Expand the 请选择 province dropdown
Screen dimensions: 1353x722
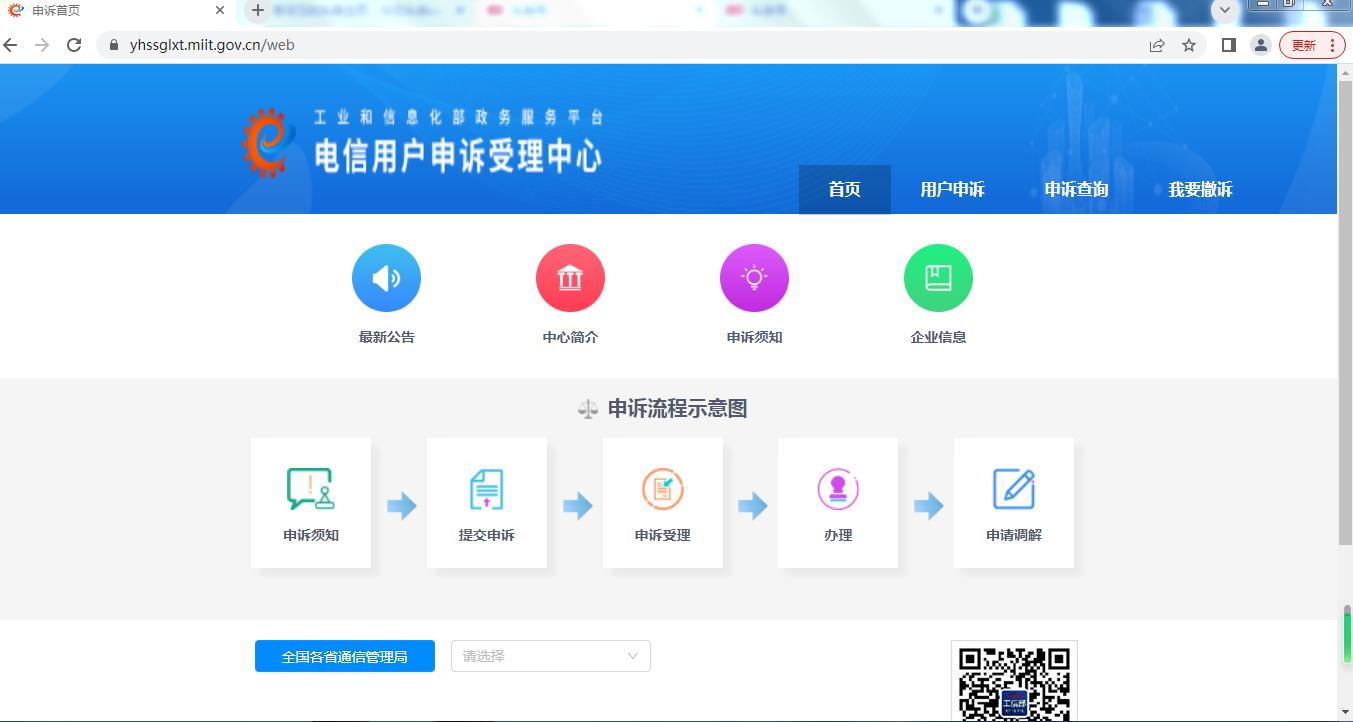click(550, 656)
